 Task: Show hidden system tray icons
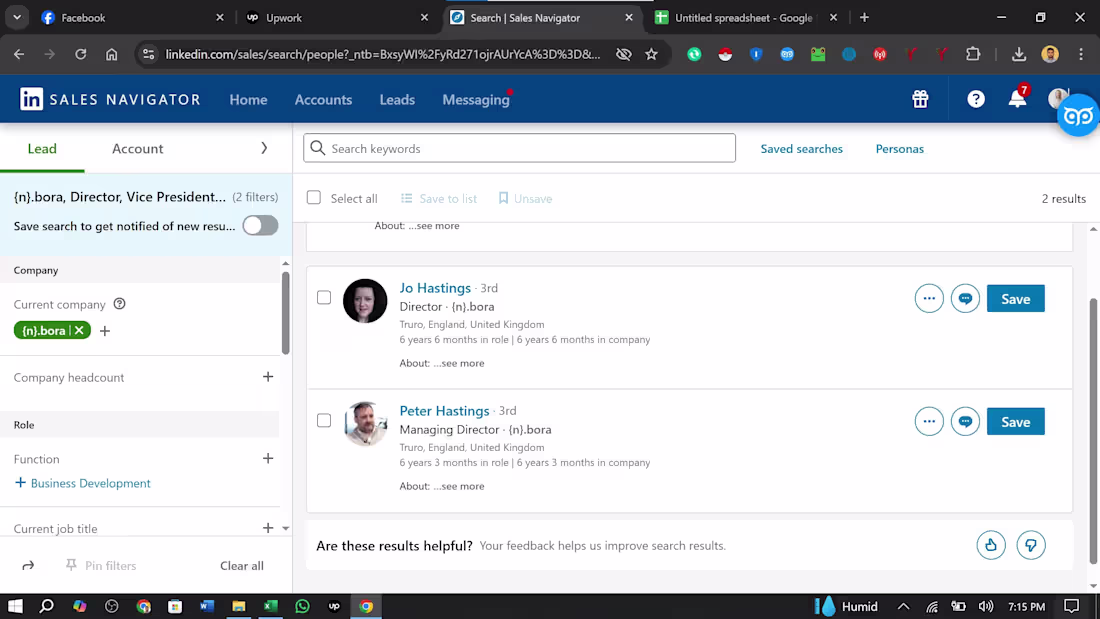904,606
